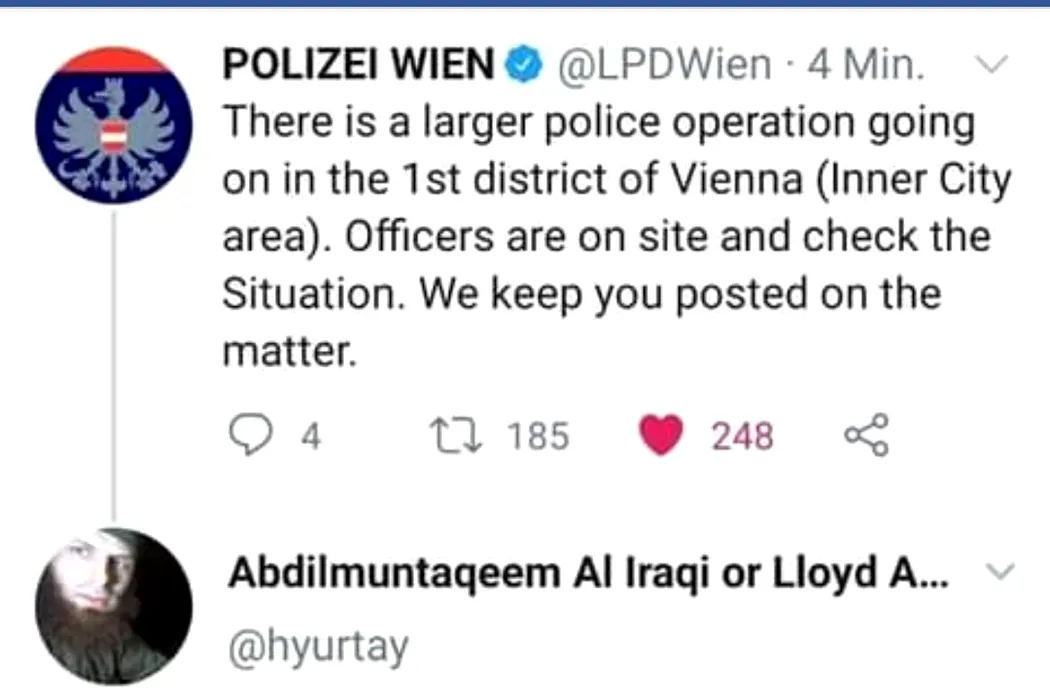Expand the Polizei Wien tweet options chevron
This screenshot has height=700, width=1050.
[992, 64]
